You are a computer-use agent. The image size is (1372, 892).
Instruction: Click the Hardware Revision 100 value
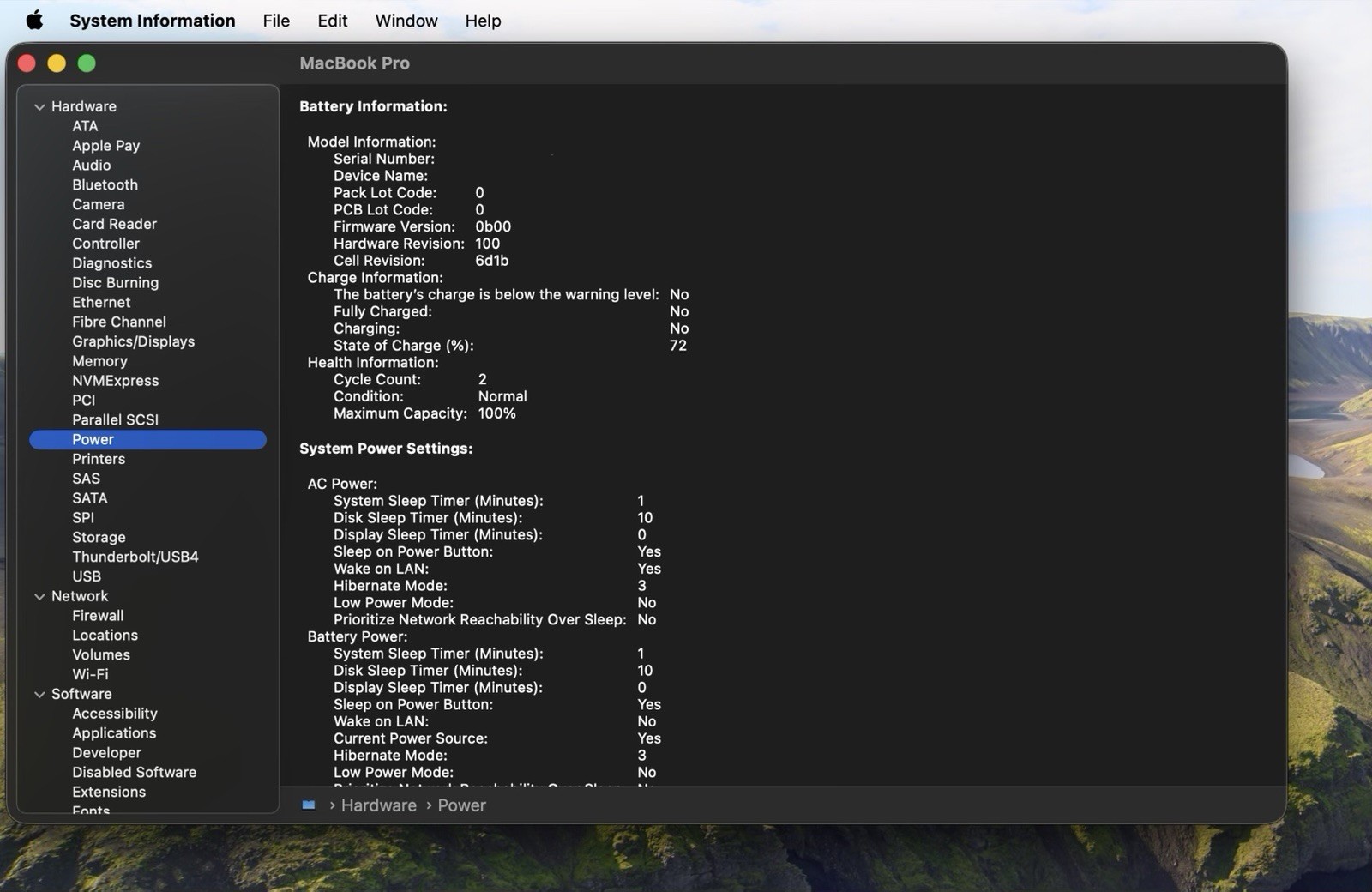pyautogui.click(x=488, y=244)
